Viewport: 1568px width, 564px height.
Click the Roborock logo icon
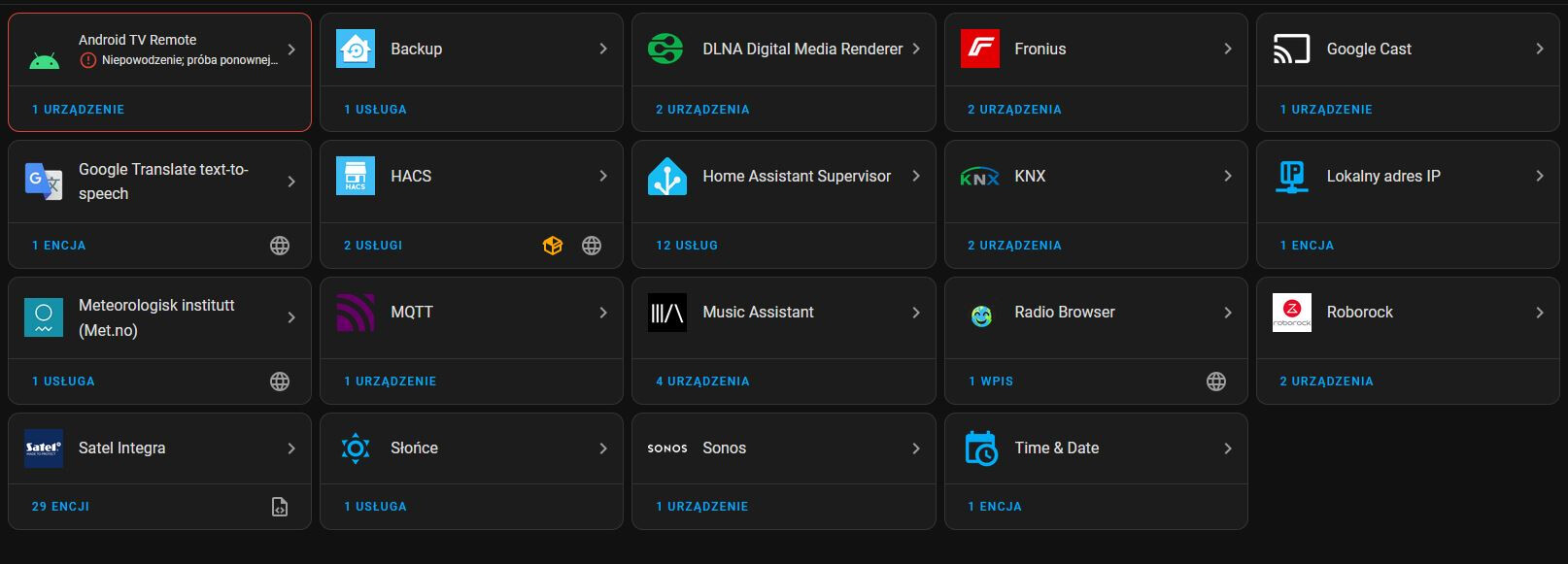[1292, 312]
